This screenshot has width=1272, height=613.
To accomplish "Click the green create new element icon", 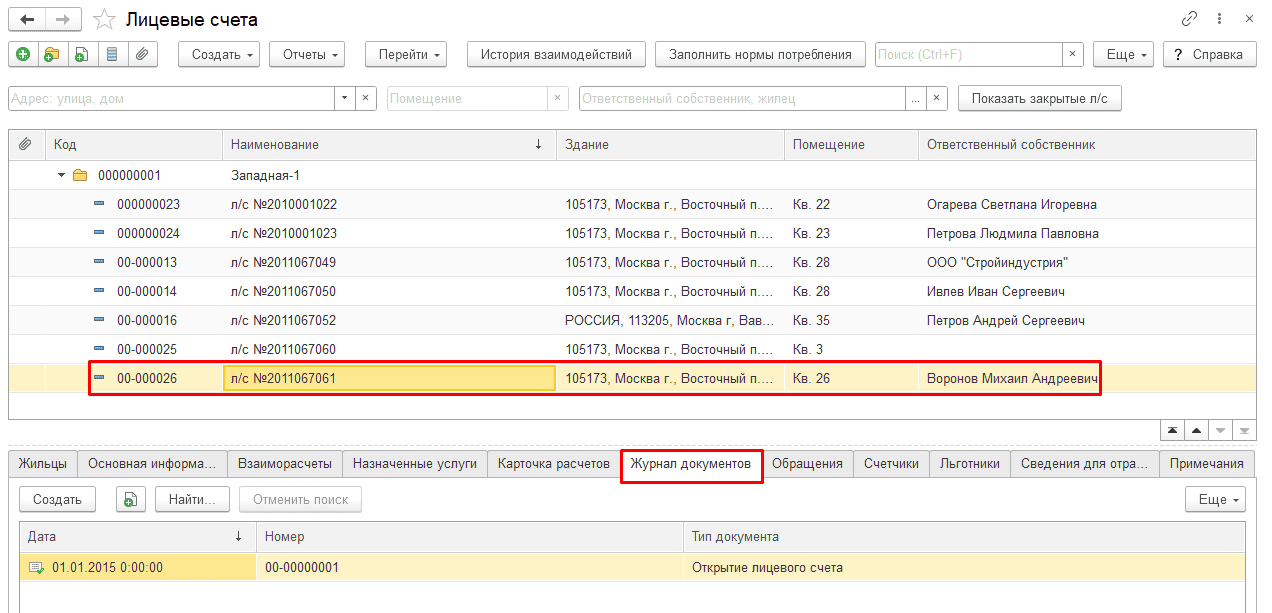I will 23,54.
